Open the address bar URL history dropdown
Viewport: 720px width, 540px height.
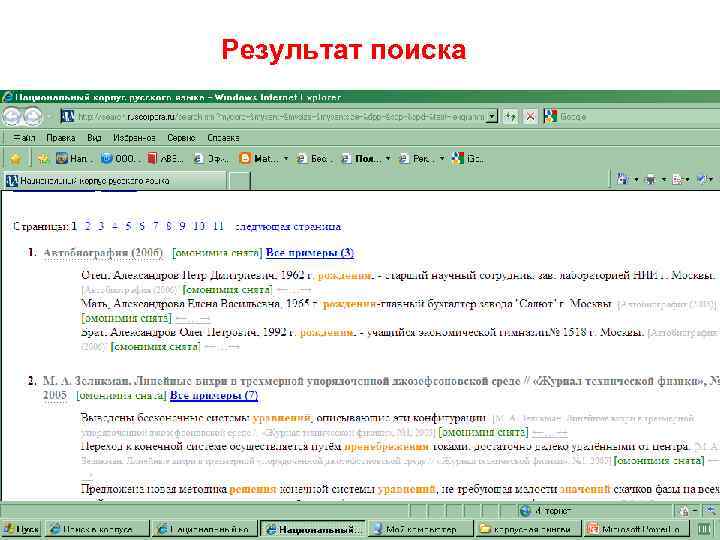492,117
